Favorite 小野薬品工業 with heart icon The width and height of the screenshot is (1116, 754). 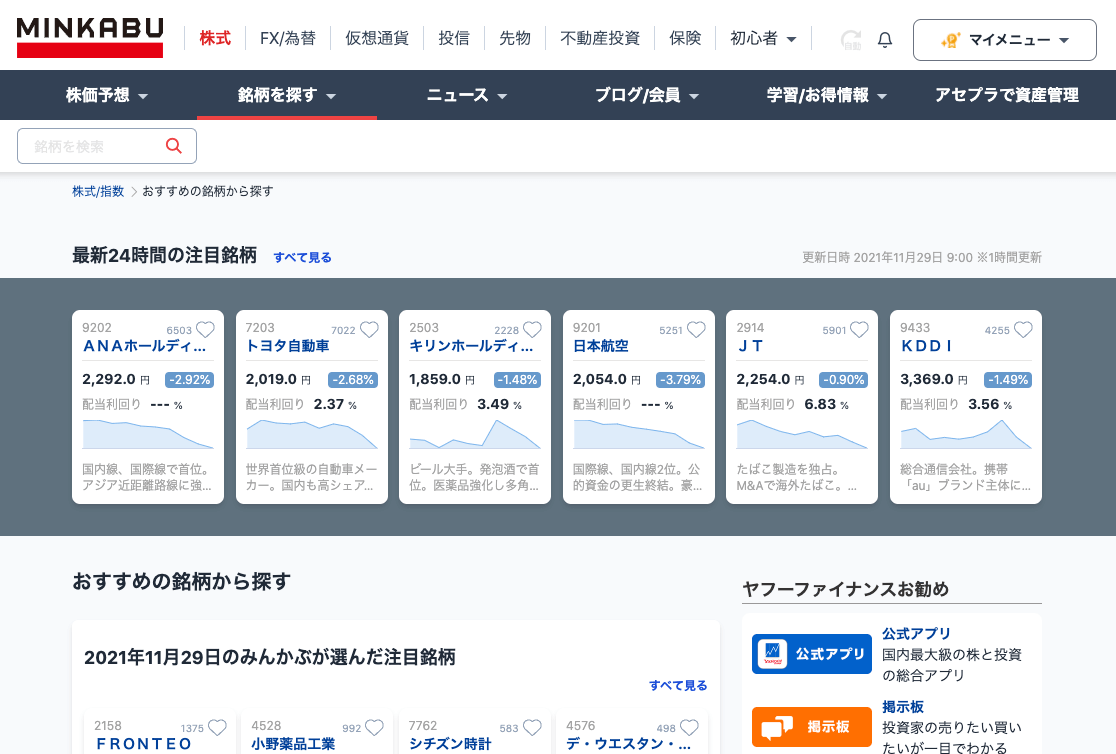(x=374, y=728)
